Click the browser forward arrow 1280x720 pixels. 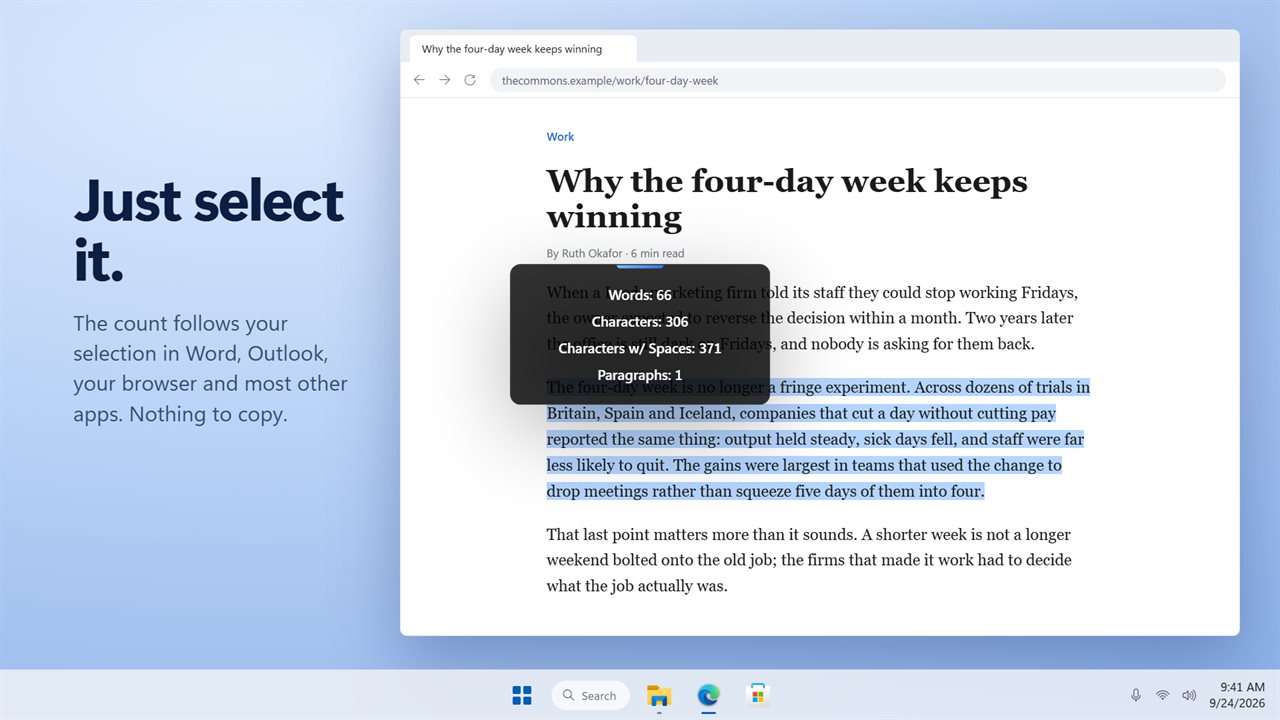pyautogui.click(x=444, y=80)
